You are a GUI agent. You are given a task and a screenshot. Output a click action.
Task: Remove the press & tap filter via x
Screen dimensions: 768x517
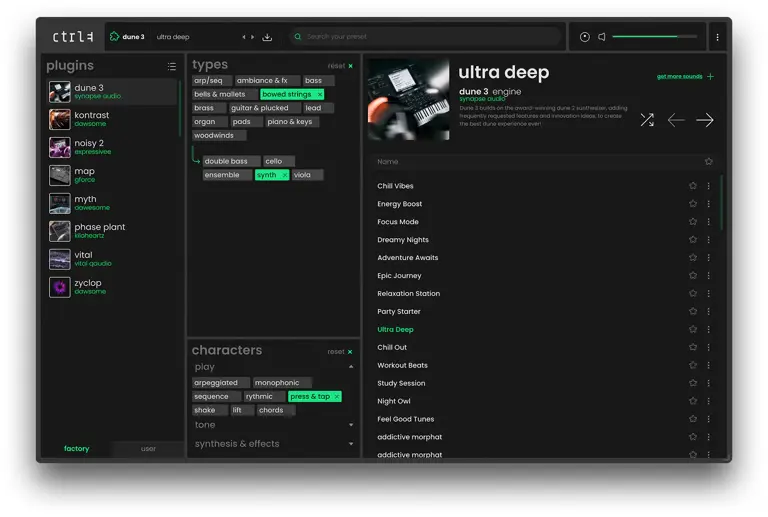coord(336,397)
